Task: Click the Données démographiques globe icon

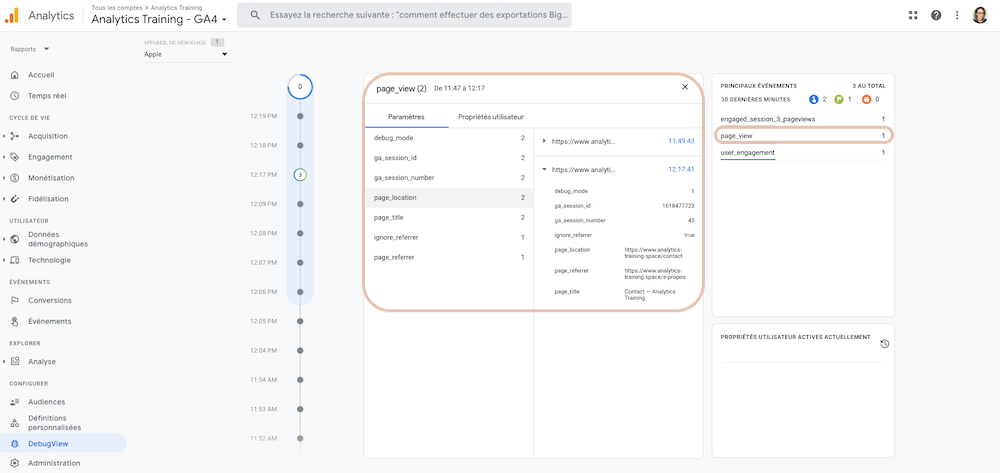Action: (x=15, y=239)
